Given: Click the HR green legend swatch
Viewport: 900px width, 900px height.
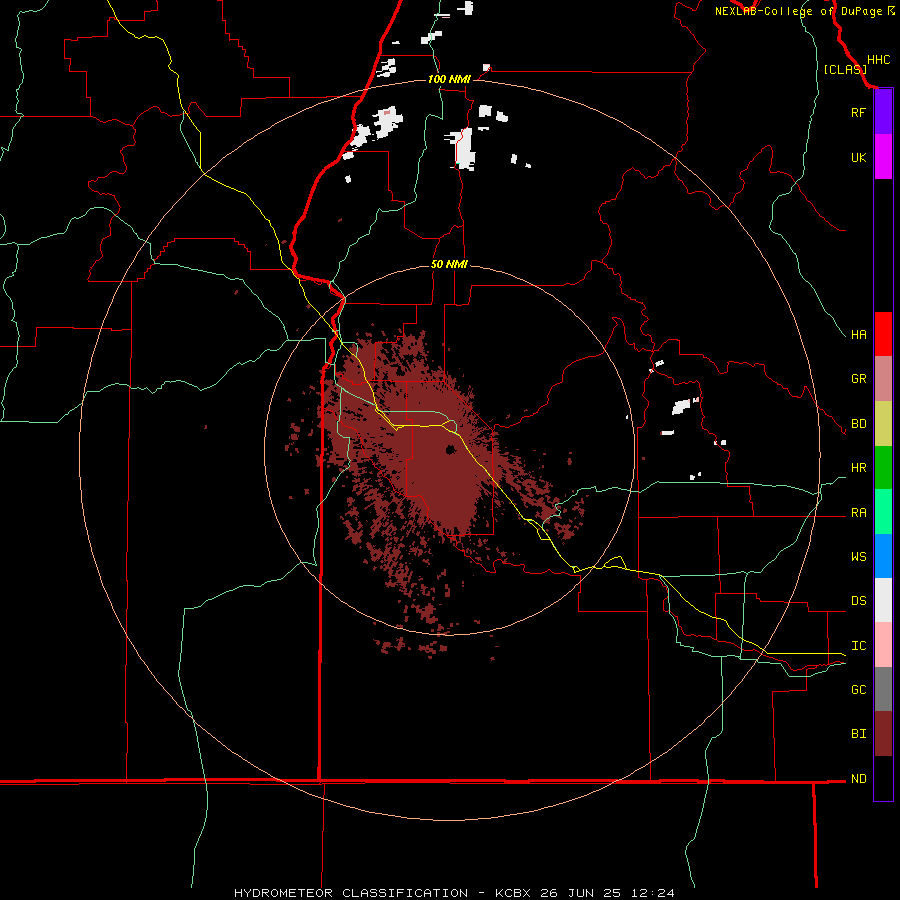Looking at the screenshot, I should click(883, 467).
